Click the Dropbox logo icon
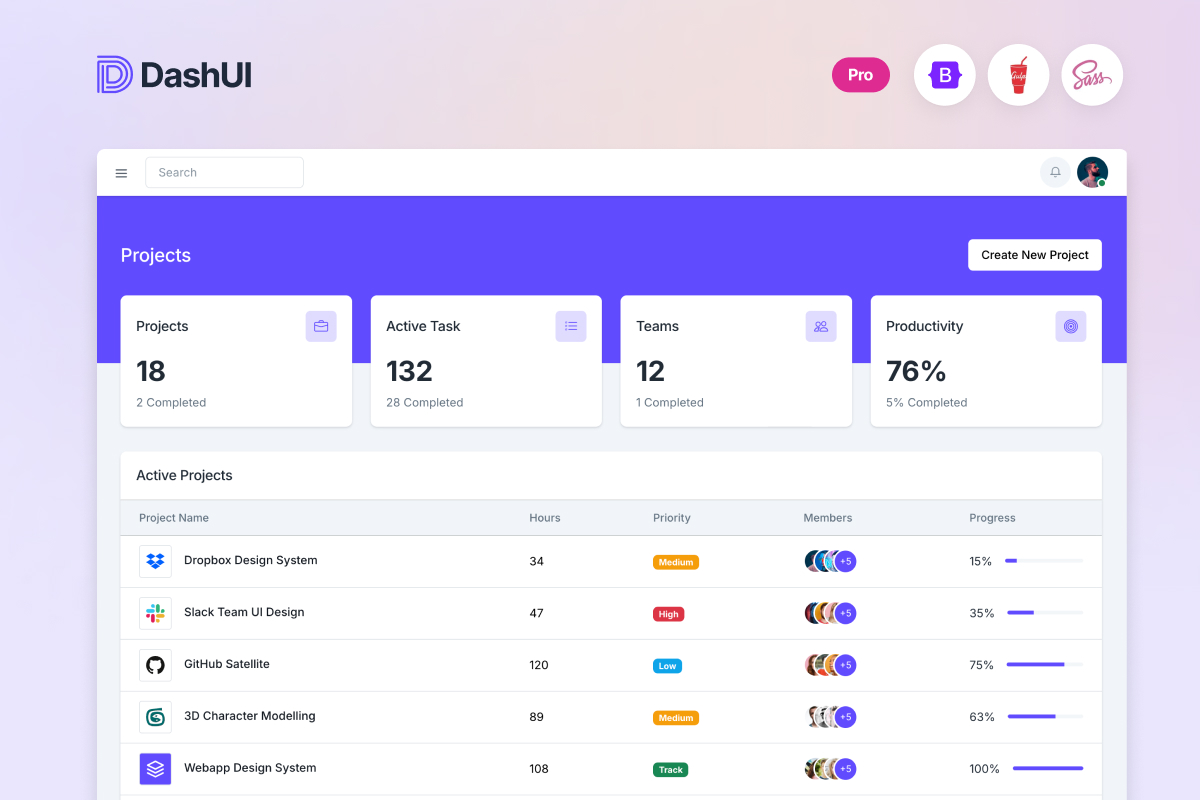 (x=155, y=561)
